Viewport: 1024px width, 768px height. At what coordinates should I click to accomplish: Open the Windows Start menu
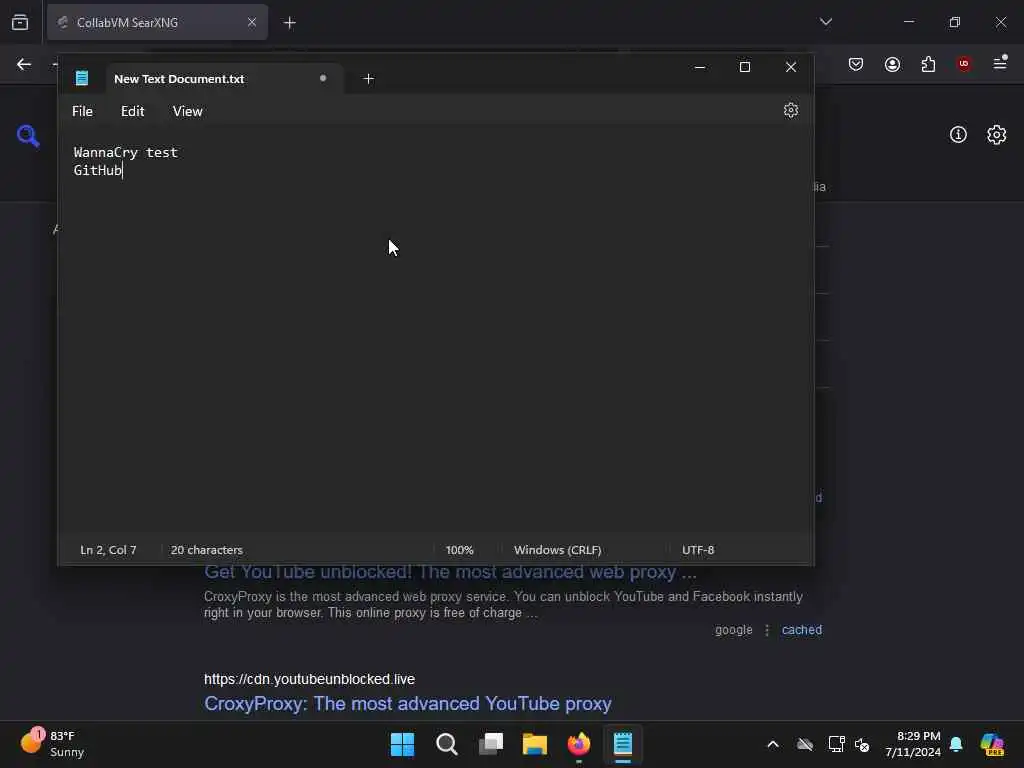pyautogui.click(x=402, y=744)
